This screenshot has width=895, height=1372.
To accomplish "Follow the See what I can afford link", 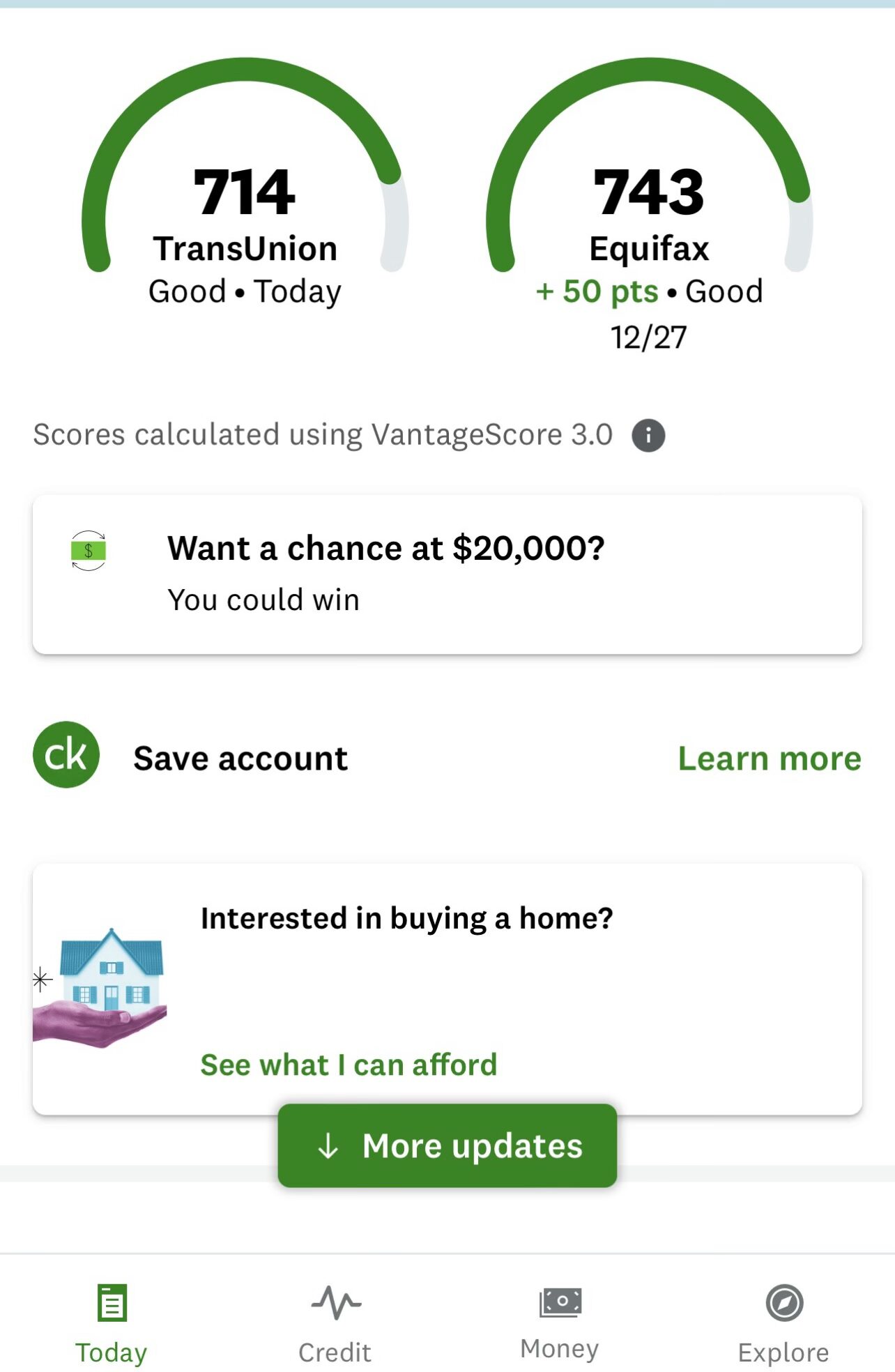I will (x=349, y=1065).
